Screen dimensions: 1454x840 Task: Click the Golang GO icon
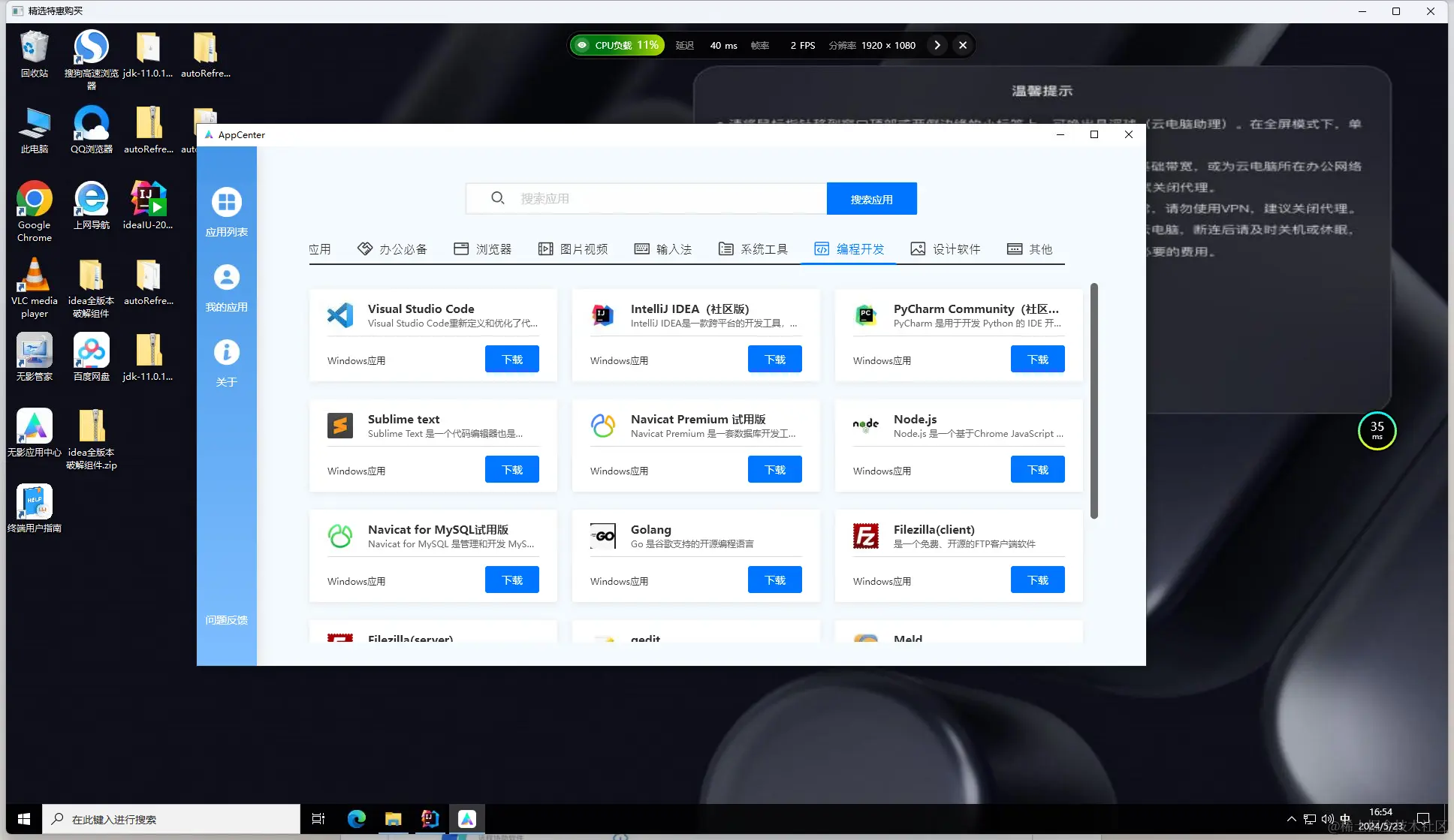point(603,535)
